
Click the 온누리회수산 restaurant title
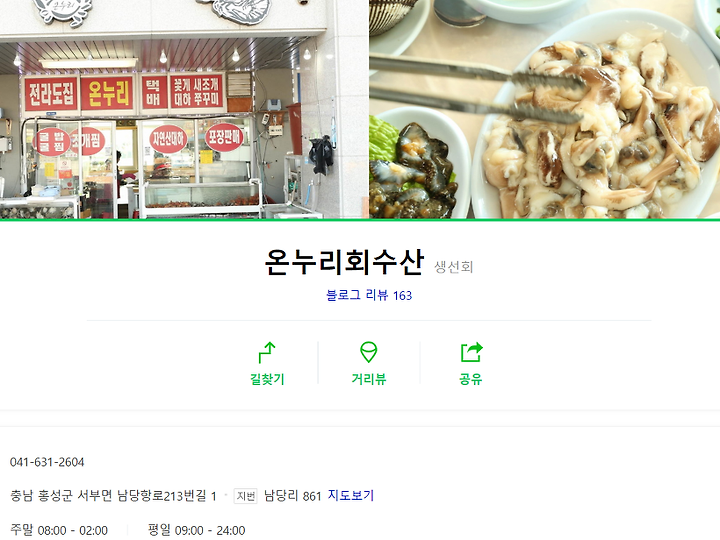pyautogui.click(x=344, y=262)
